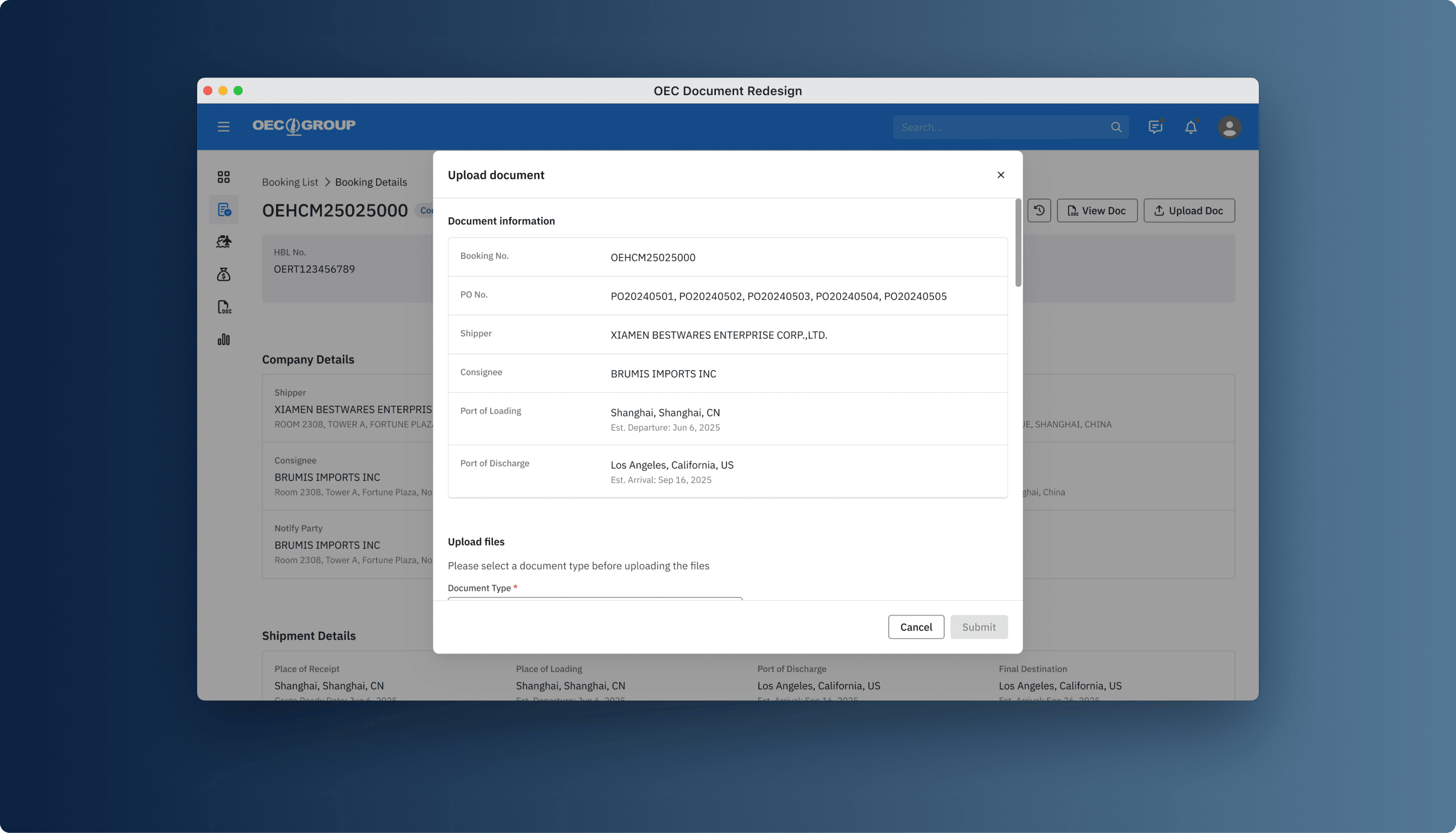Screen dimensions: 1456x833
Task: Click the View Doc button
Action: coord(1097,210)
